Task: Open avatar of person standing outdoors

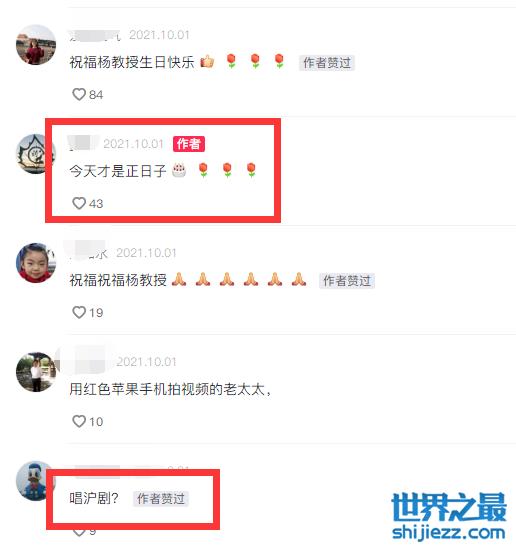Action: (x=36, y=372)
